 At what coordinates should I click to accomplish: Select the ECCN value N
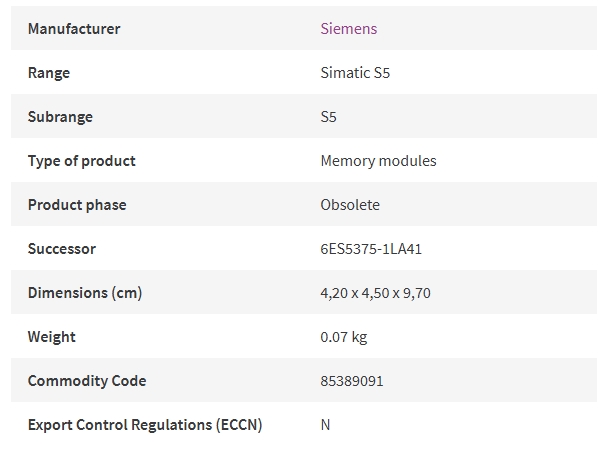pyautogui.click(x=325, y=425)
